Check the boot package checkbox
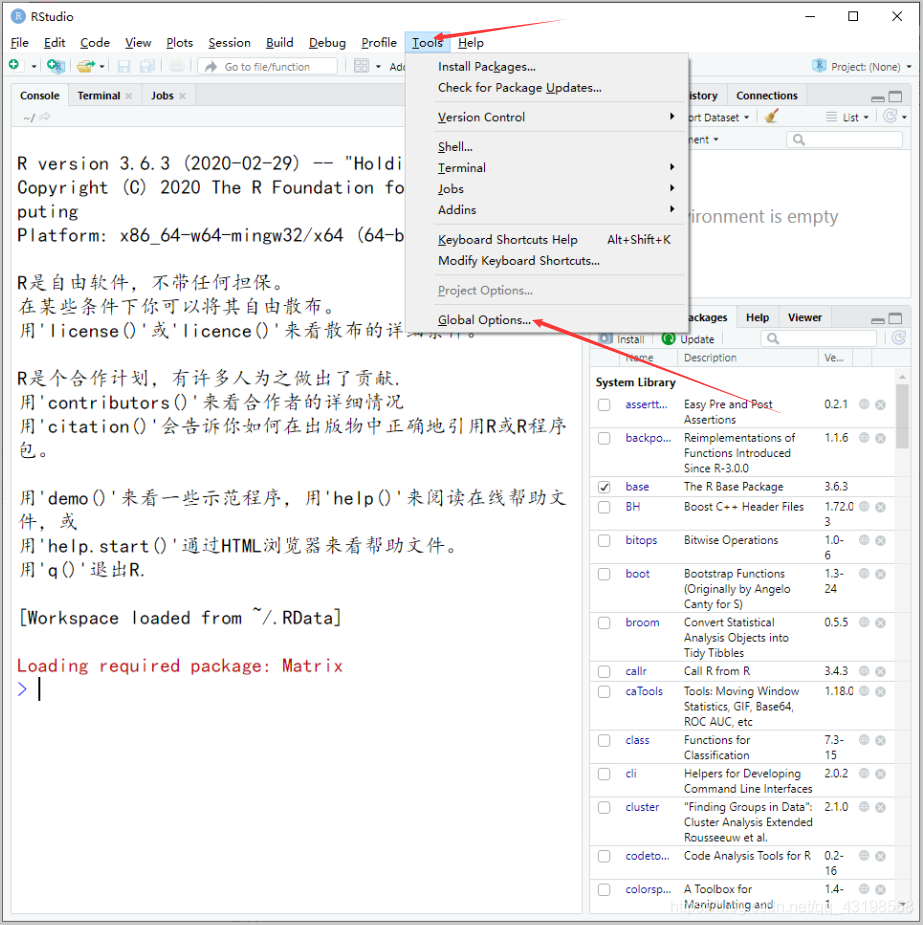 click(604, 574)
